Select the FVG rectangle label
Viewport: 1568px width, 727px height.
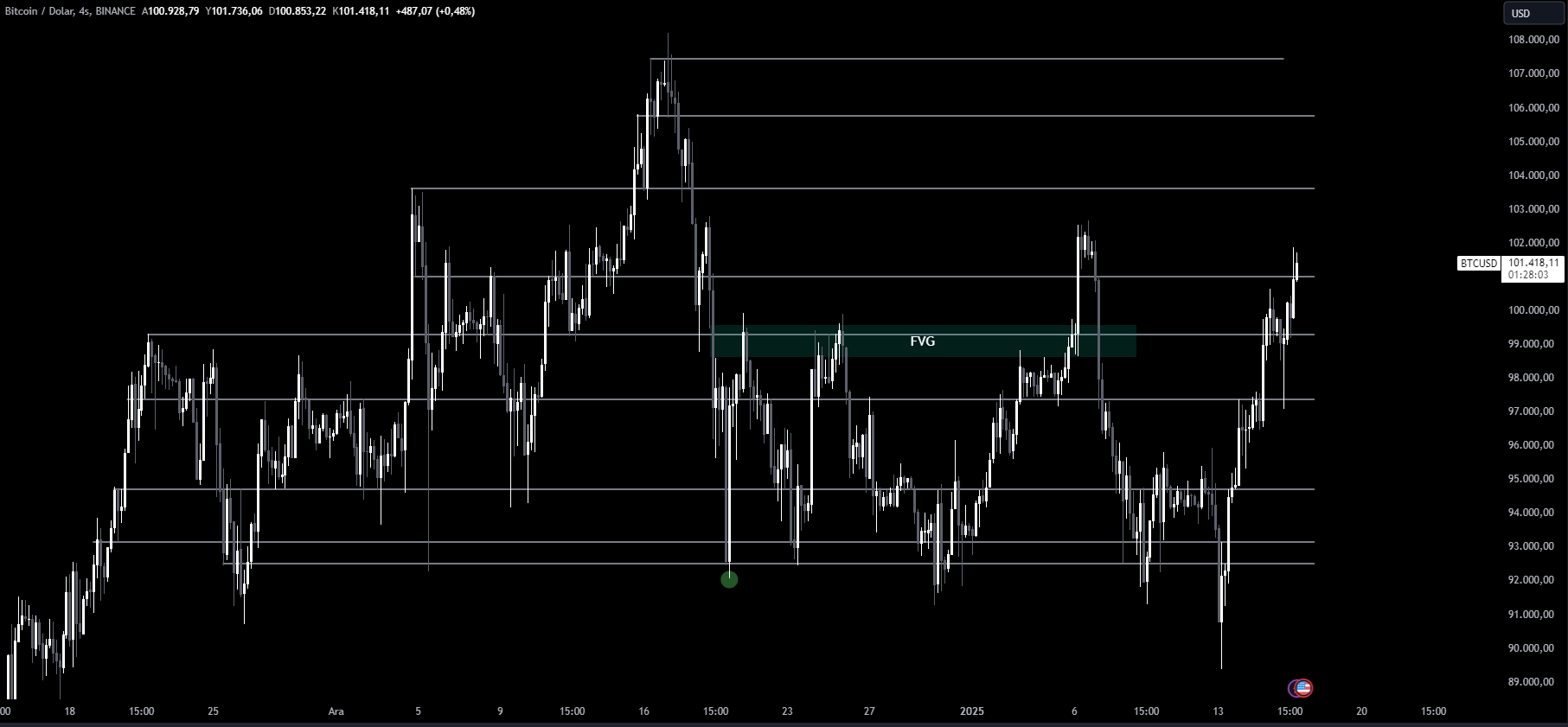[923, 341]
